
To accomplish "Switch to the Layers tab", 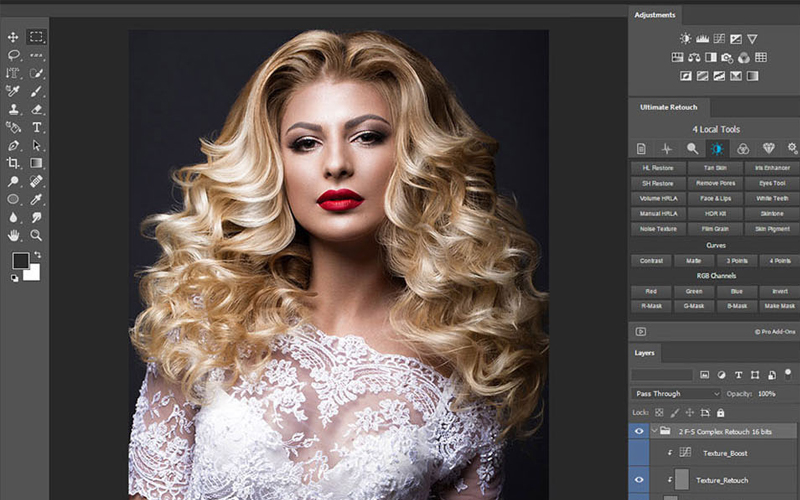I will pos(644,353).
